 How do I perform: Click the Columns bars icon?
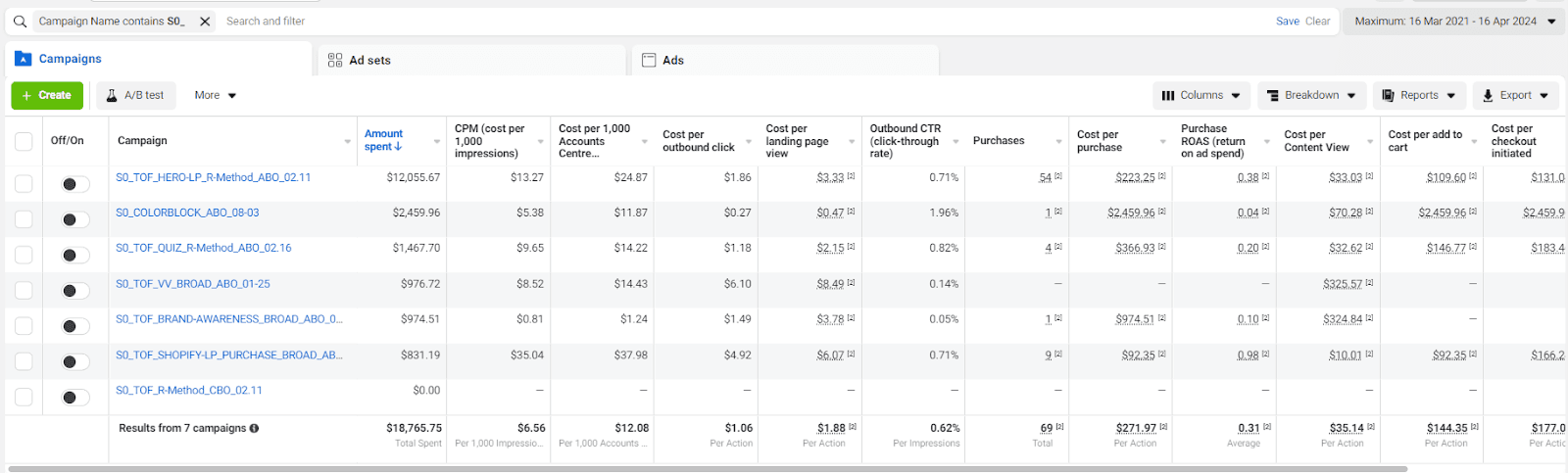point(1168,96)
